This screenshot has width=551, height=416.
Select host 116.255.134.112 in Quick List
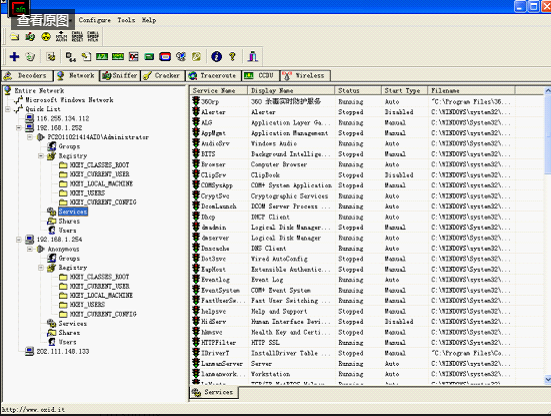[x=63, y=118]
